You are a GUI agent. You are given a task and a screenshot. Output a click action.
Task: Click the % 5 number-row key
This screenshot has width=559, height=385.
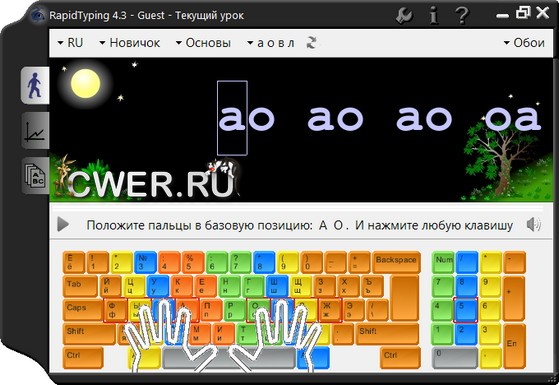[193, 262]
